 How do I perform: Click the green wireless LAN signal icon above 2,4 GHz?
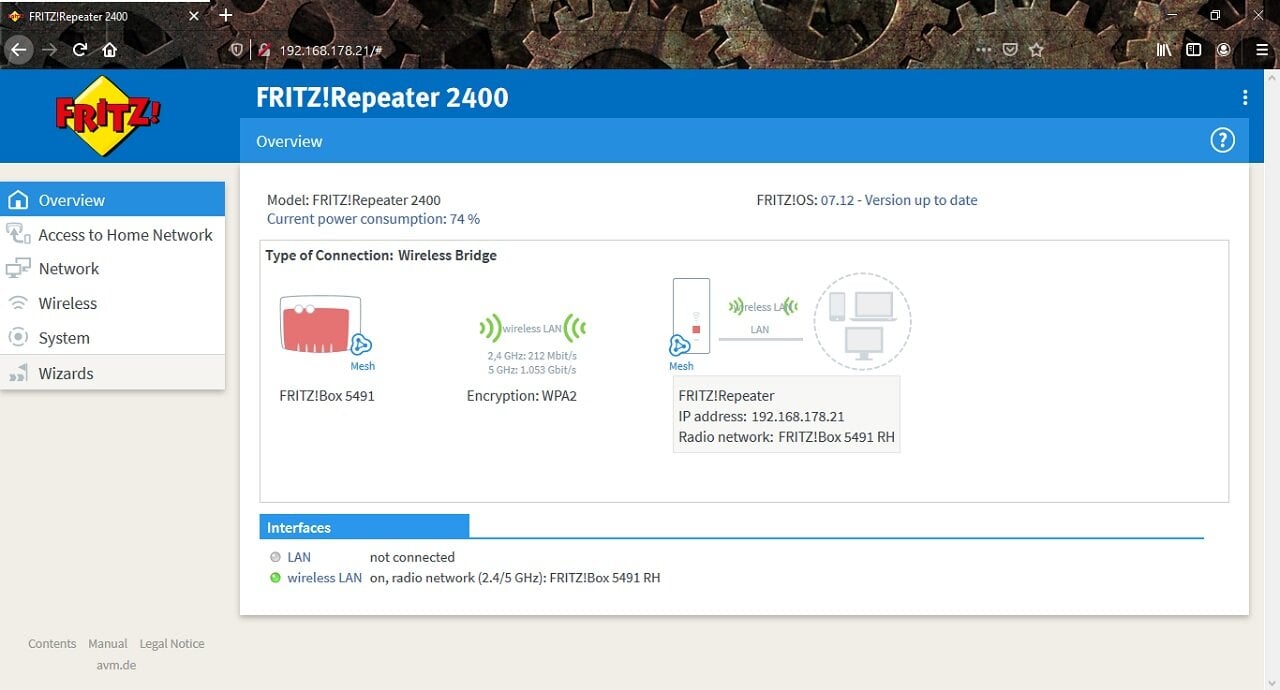click(532, 328)
